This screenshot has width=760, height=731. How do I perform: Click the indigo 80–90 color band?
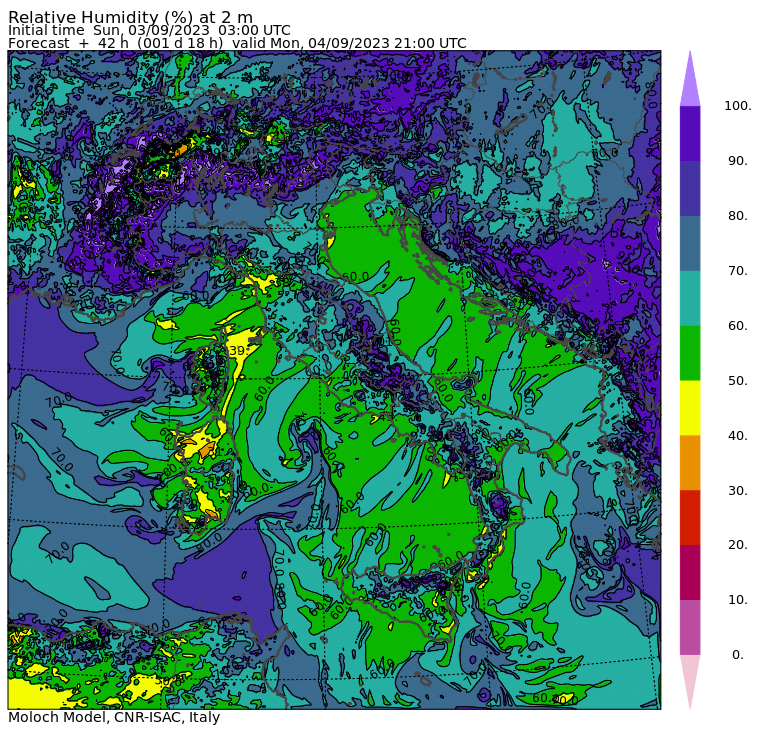point(690,188)
